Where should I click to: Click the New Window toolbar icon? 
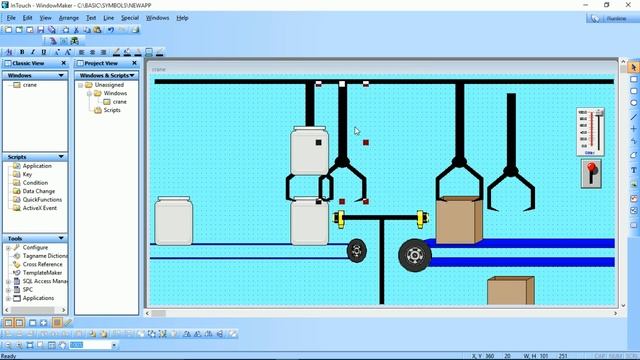pos(8,30)
